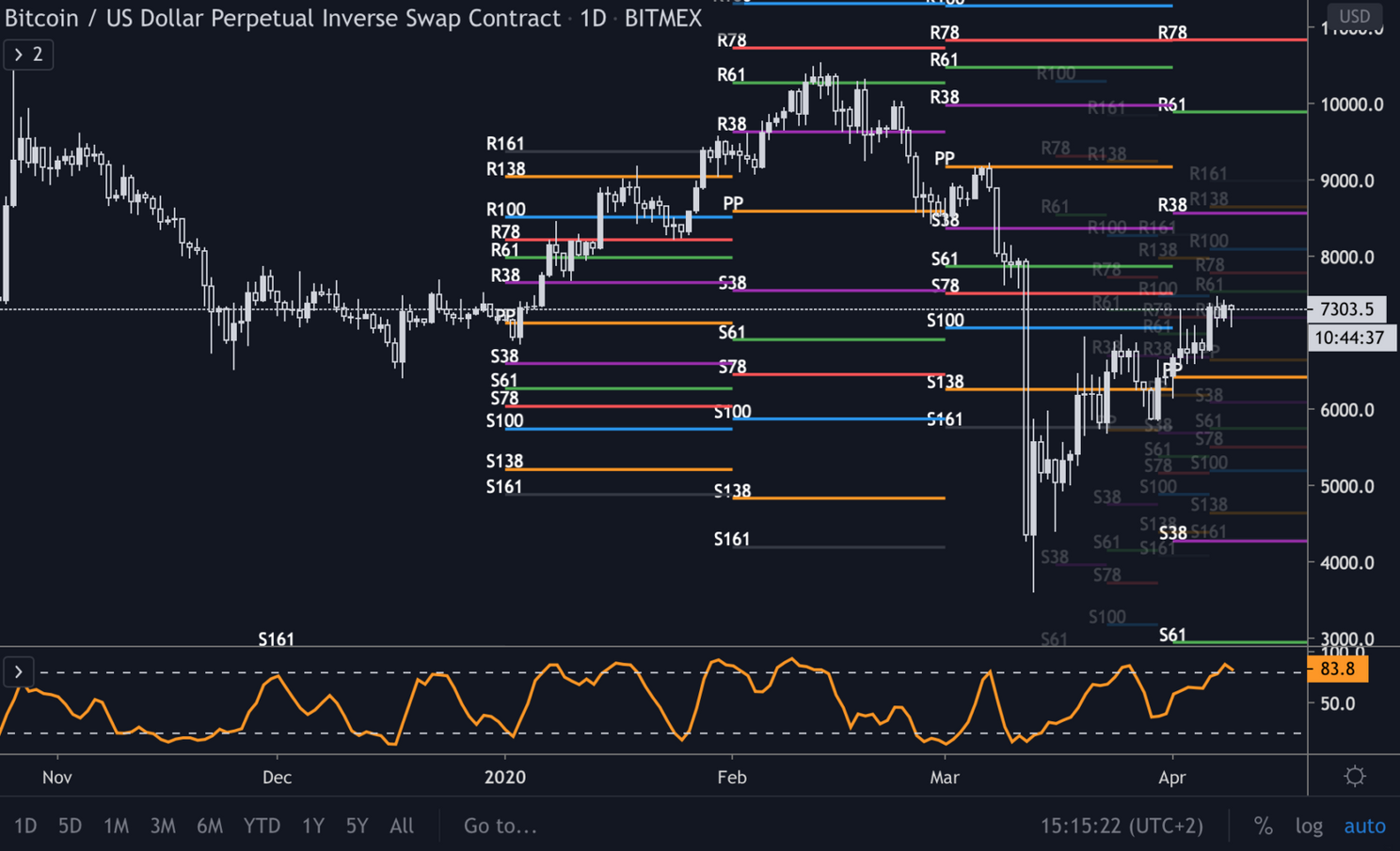Image resolution: width=1400 pixels, height=851 pixels.
Task: Toggle log scale mode
Action: [1309, 826]
